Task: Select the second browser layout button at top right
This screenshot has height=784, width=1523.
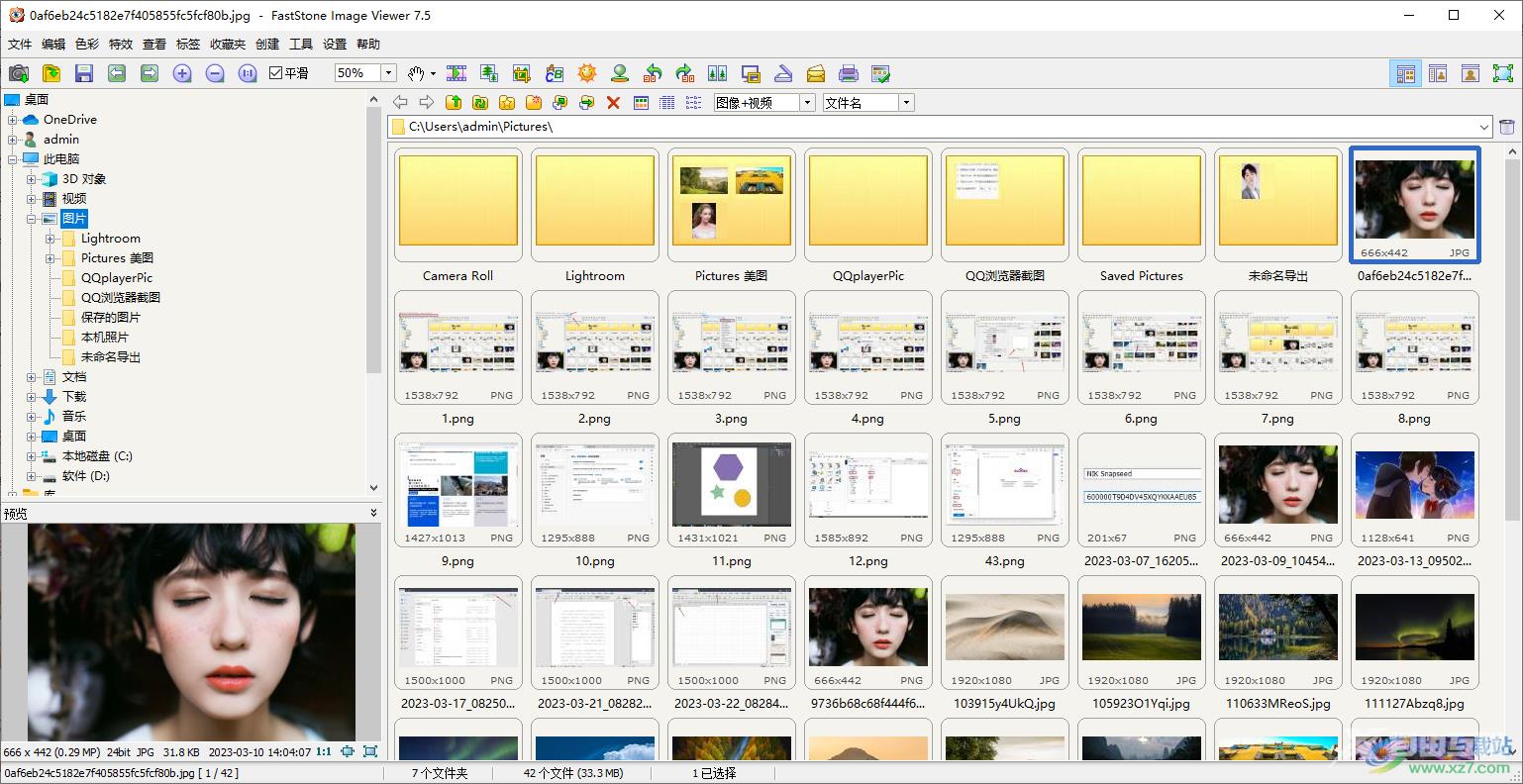Action: coord(1438,73)
